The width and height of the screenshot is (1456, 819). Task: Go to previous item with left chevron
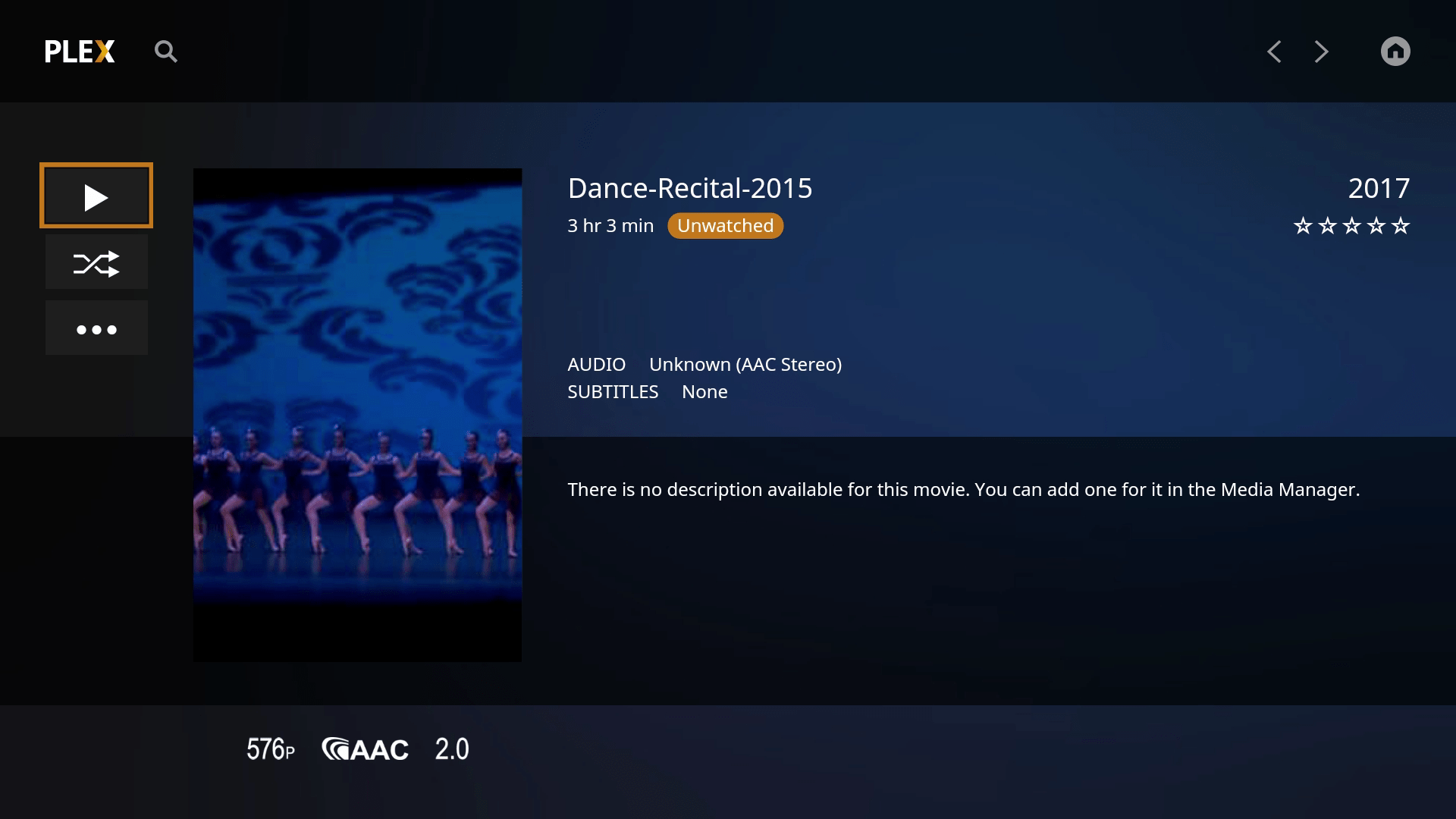(1274, 52)
